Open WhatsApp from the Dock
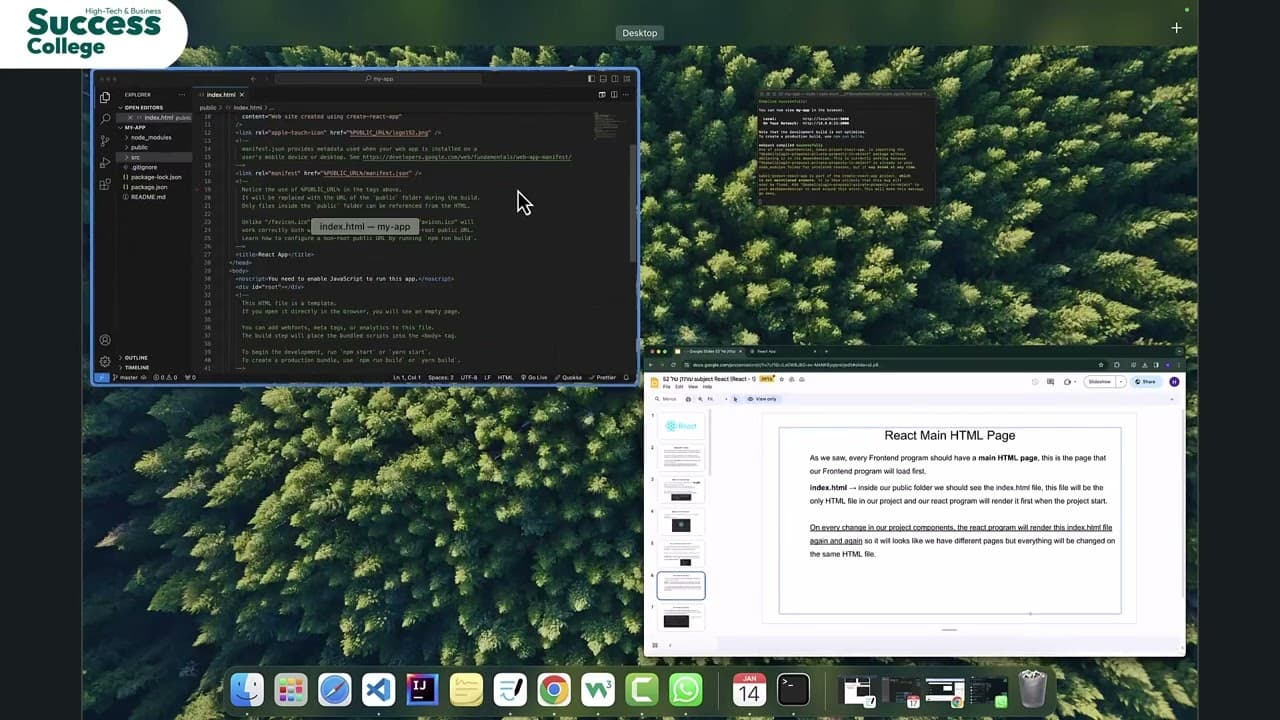 pyautogui.click(x=686, y=689)
